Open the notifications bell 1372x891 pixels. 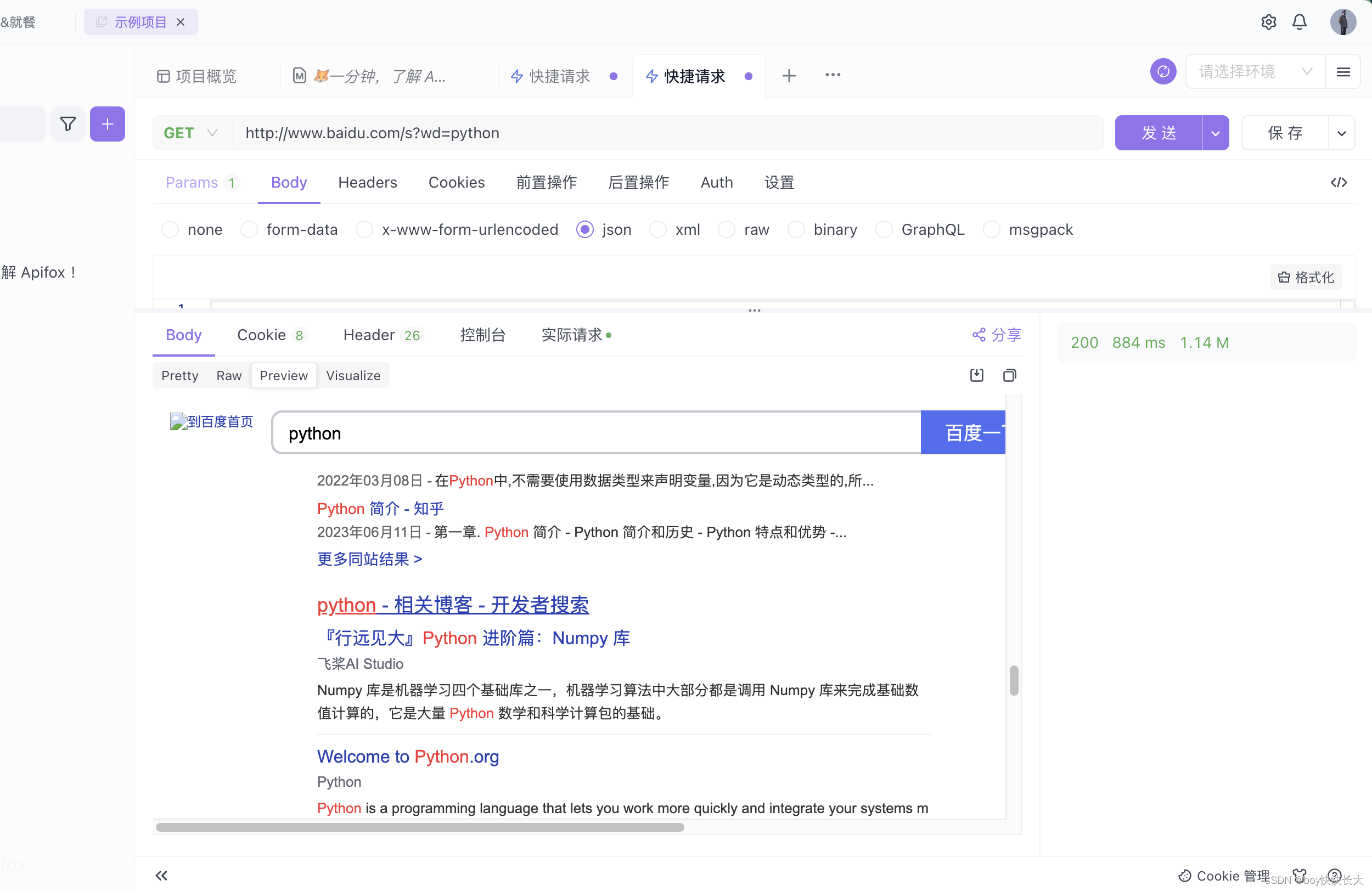pos(1300,22)
